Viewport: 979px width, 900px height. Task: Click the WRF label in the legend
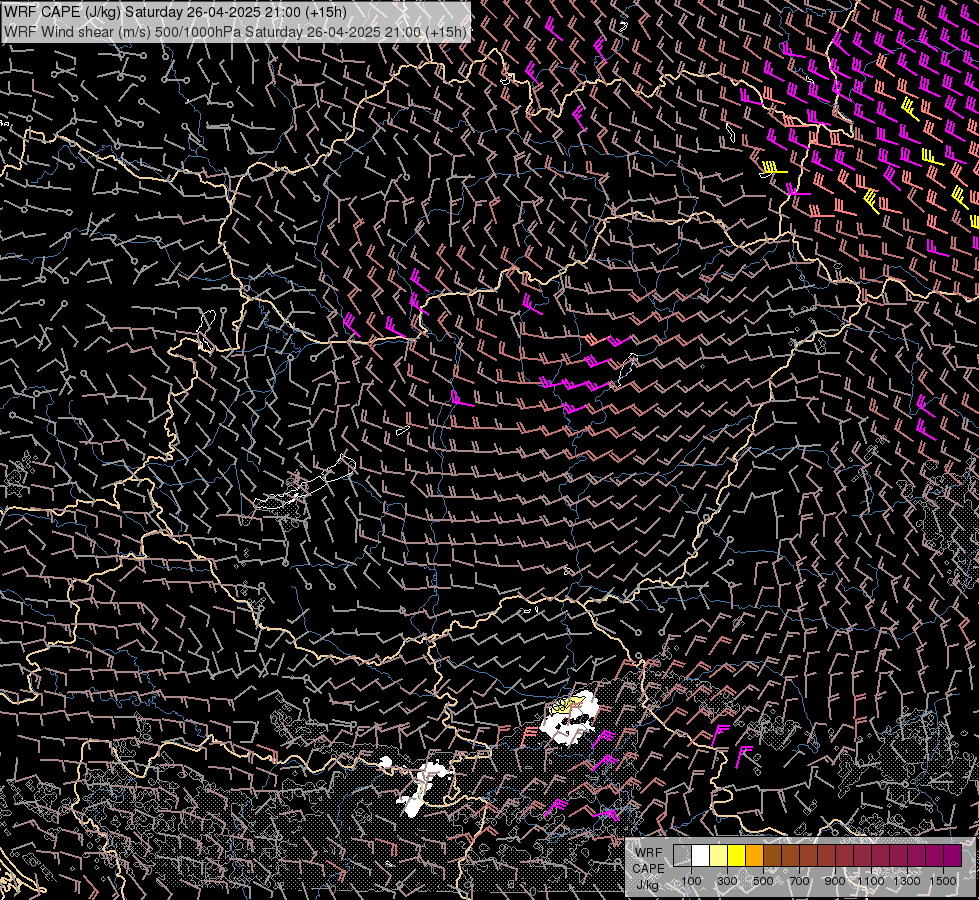pyautogui.click(x=648, y=853)
